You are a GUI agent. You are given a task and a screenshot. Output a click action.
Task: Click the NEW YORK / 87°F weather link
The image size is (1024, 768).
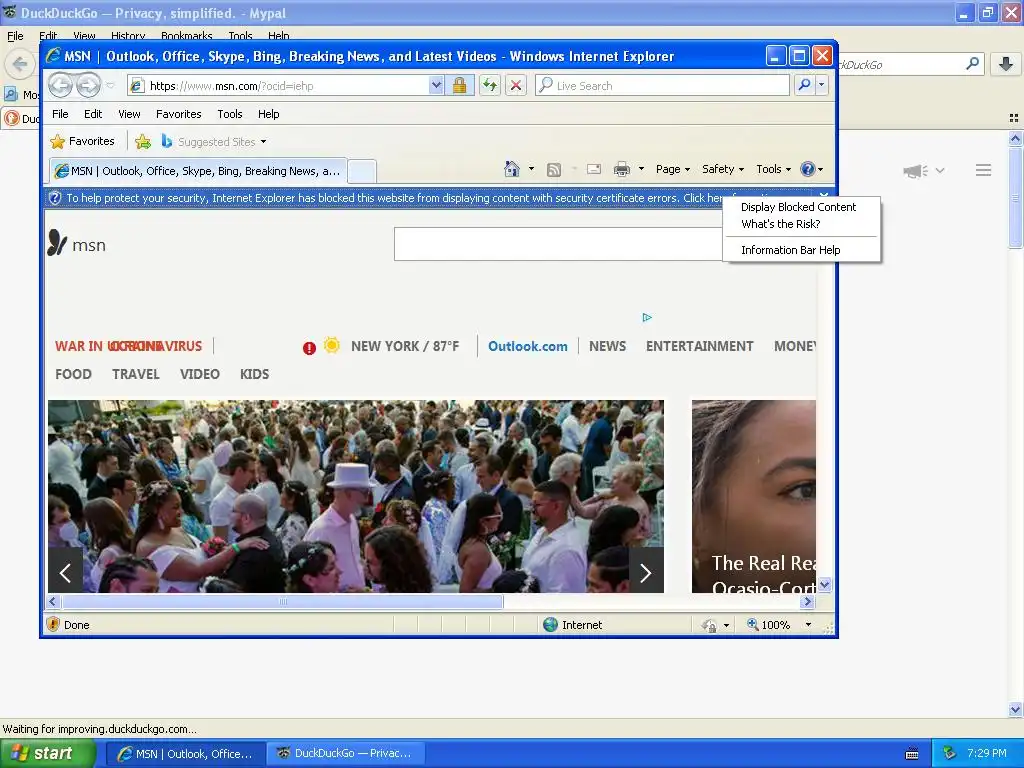pos(405,346)
